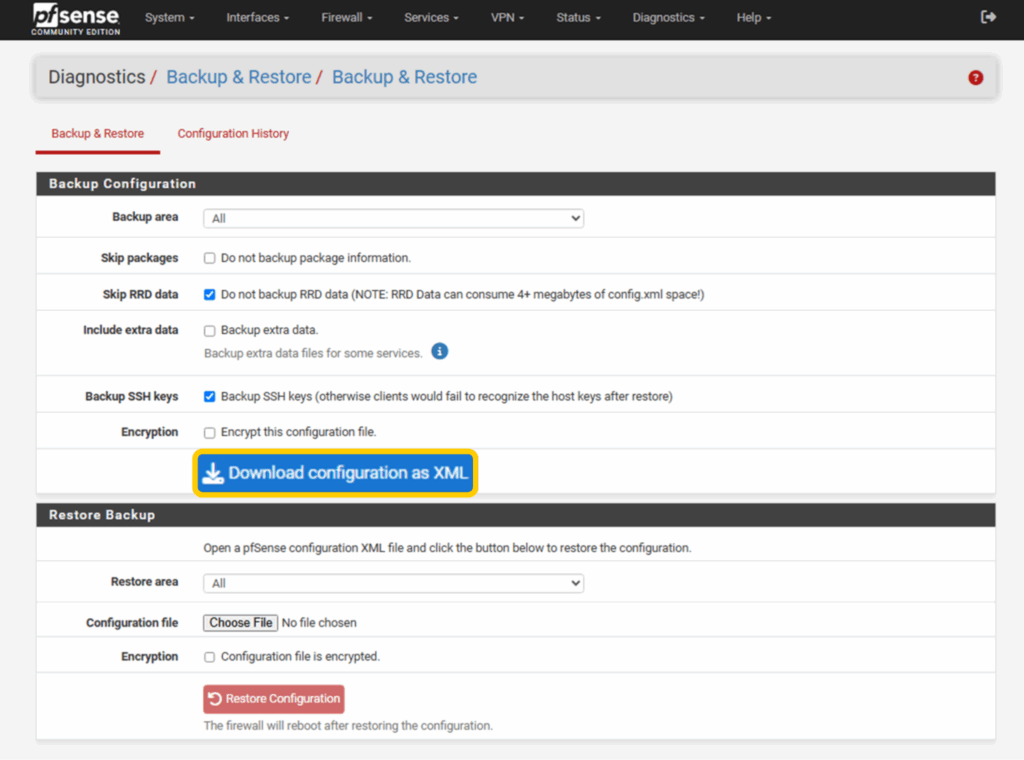The height and width of the screenshot is (760, 1024).
Task: Uncheck Do not backup RRD data
Action: [x=210, y=294]
